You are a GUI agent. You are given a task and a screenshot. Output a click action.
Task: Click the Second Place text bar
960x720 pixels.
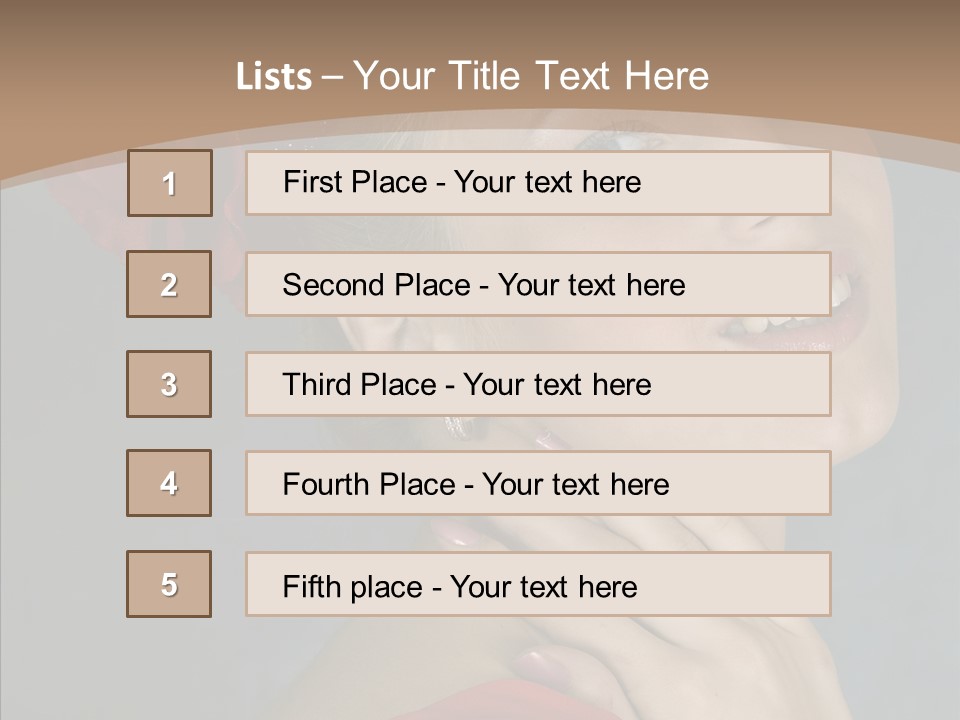click(538, 284)
